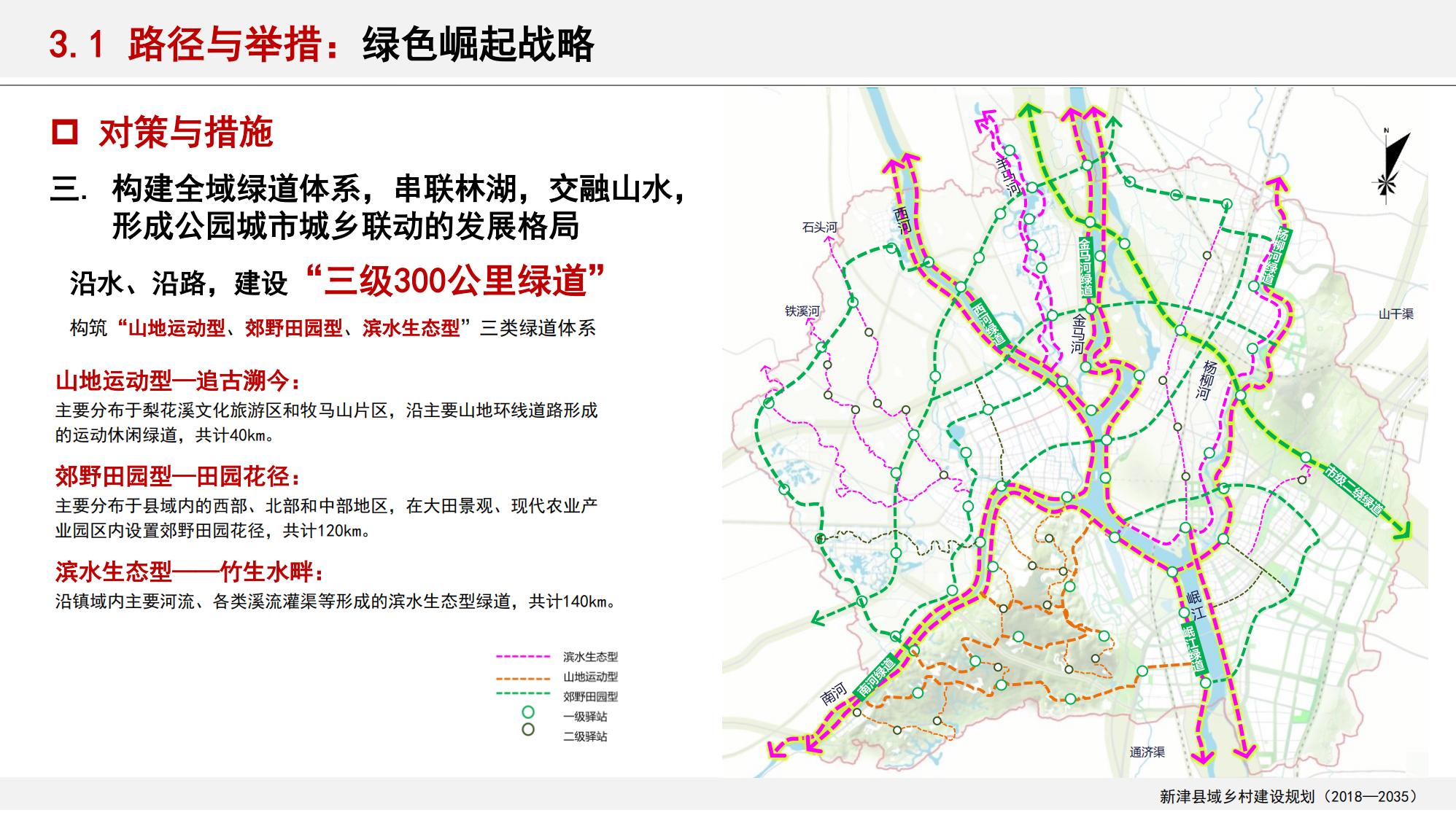This screenshot has width=1456, height=818.
Task: Click the 铁溪河 label on the map
Action: 802,311
